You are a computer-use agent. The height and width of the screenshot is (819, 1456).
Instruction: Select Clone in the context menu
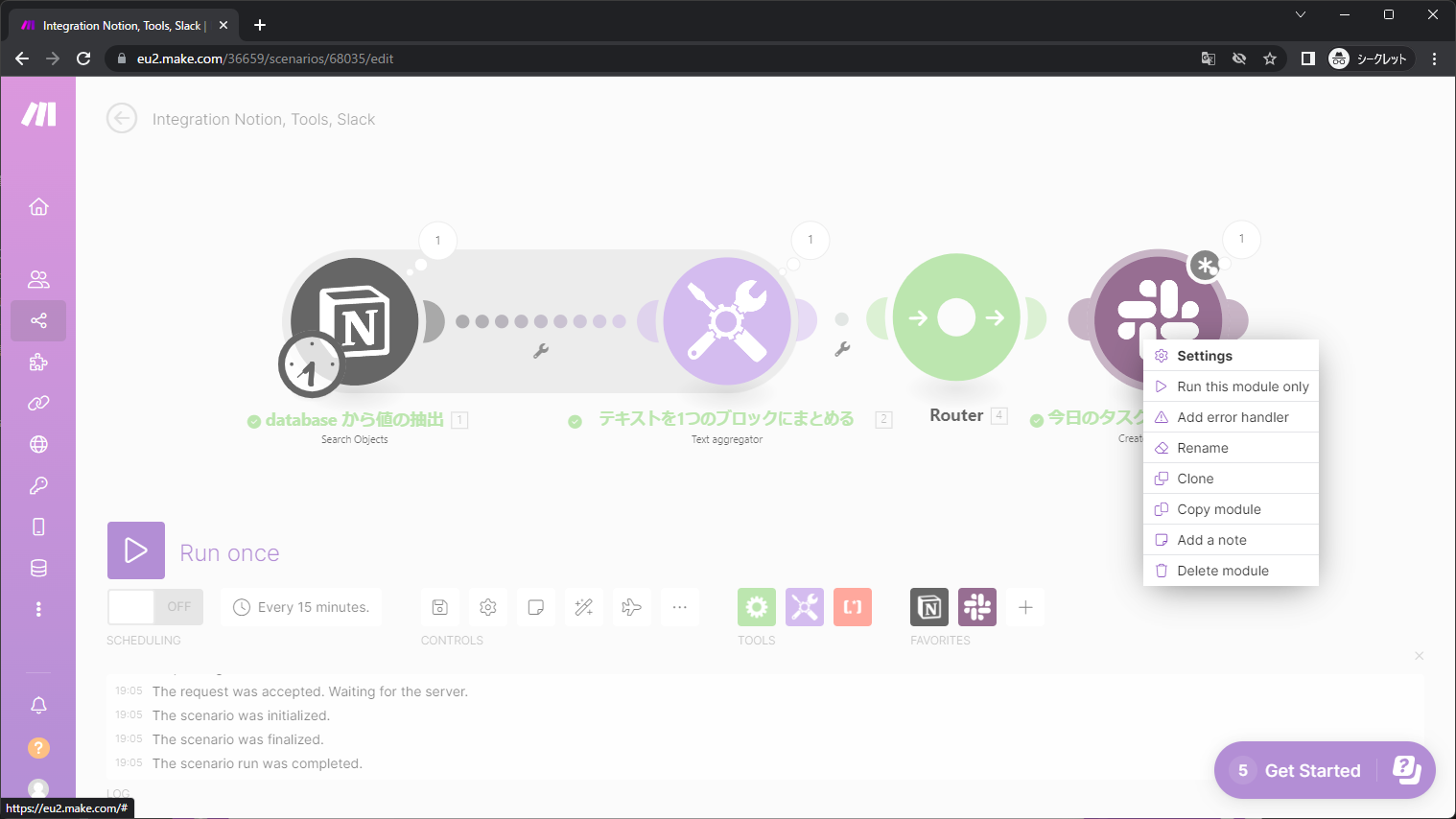click(1231, 479)
